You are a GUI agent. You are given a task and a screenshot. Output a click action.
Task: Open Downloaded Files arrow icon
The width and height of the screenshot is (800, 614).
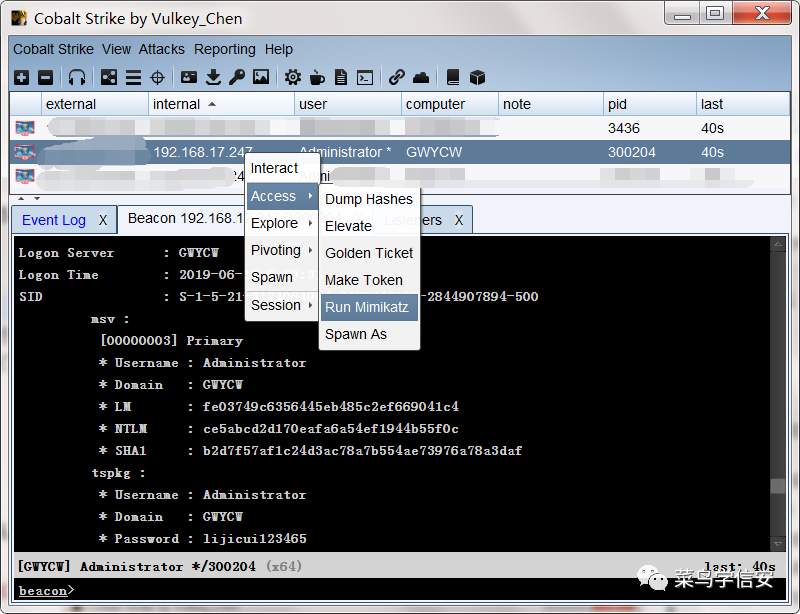tap(213, 78)
